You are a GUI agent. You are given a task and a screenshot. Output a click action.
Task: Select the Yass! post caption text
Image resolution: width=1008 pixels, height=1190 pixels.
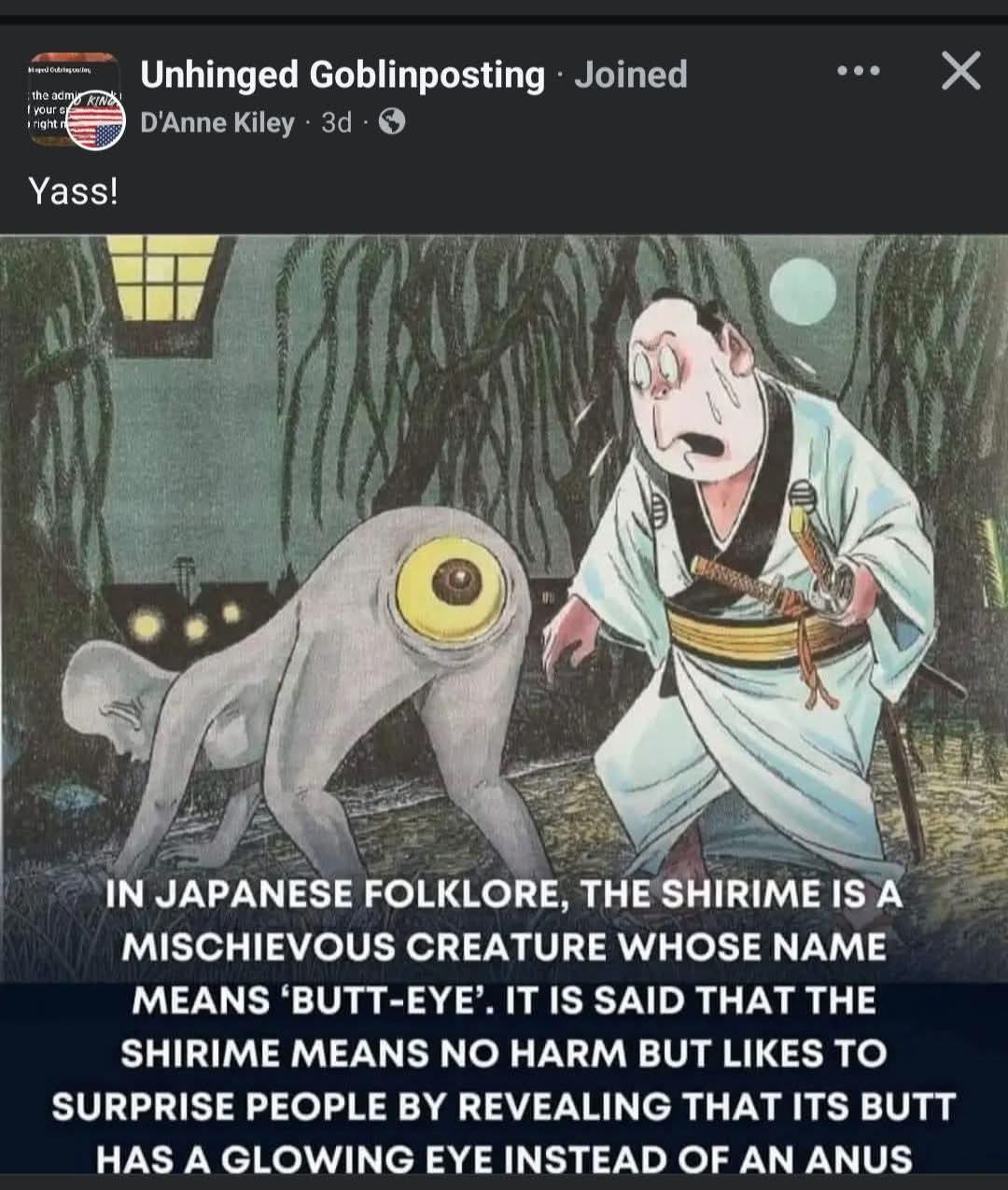point(74,190)
